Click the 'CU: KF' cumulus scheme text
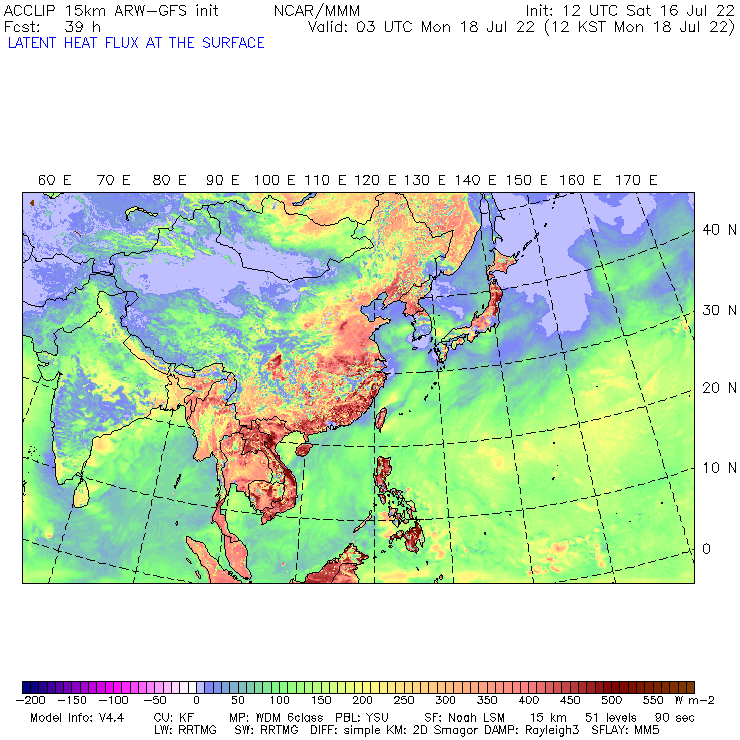 tap(173, 718)
